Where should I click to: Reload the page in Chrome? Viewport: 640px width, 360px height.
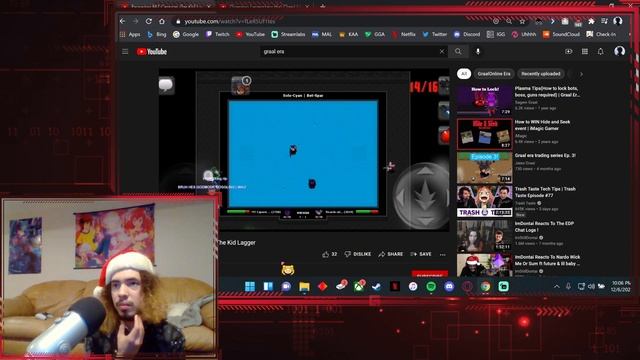coord(149,21)
